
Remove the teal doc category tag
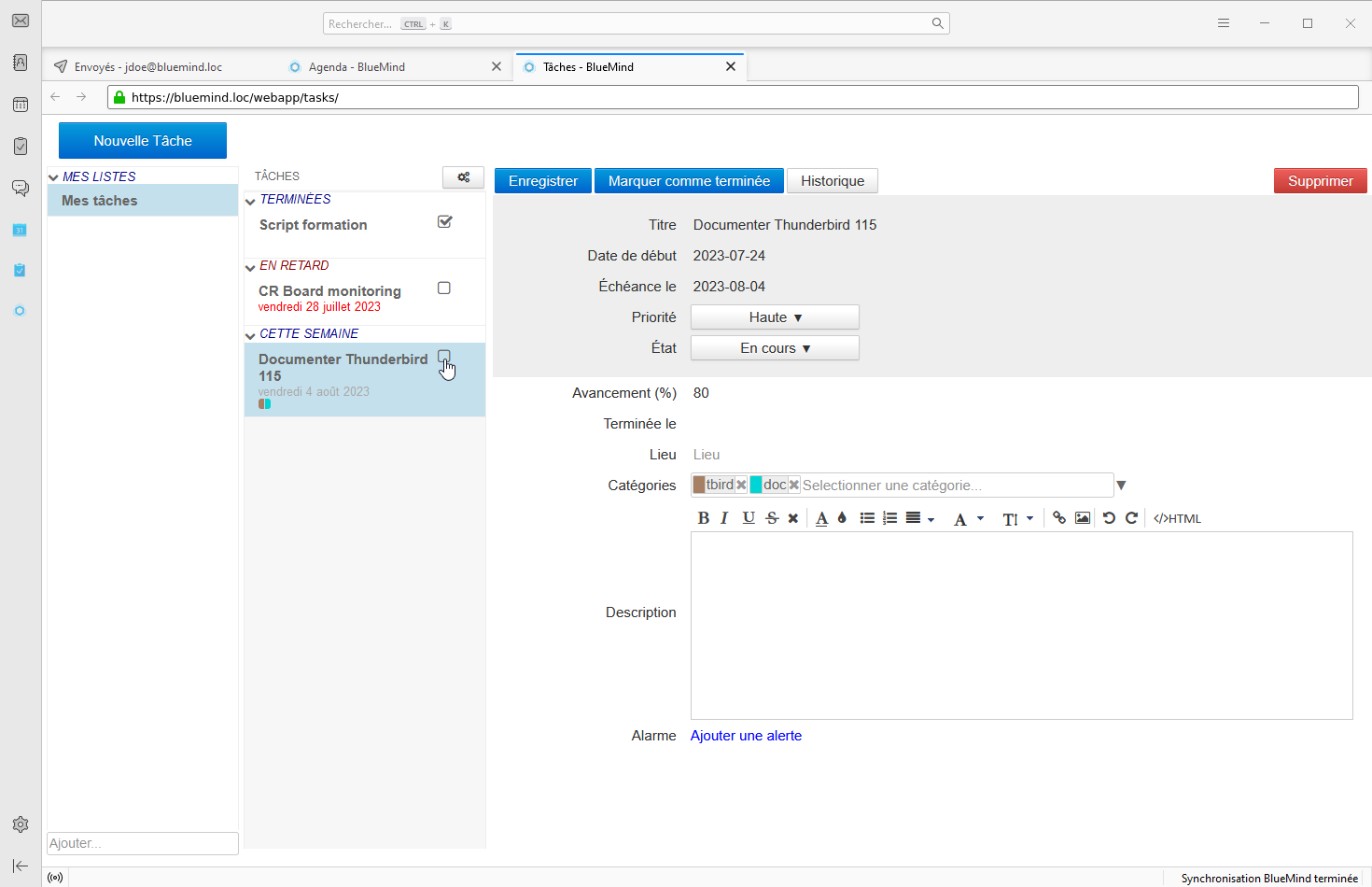(794, 485)
